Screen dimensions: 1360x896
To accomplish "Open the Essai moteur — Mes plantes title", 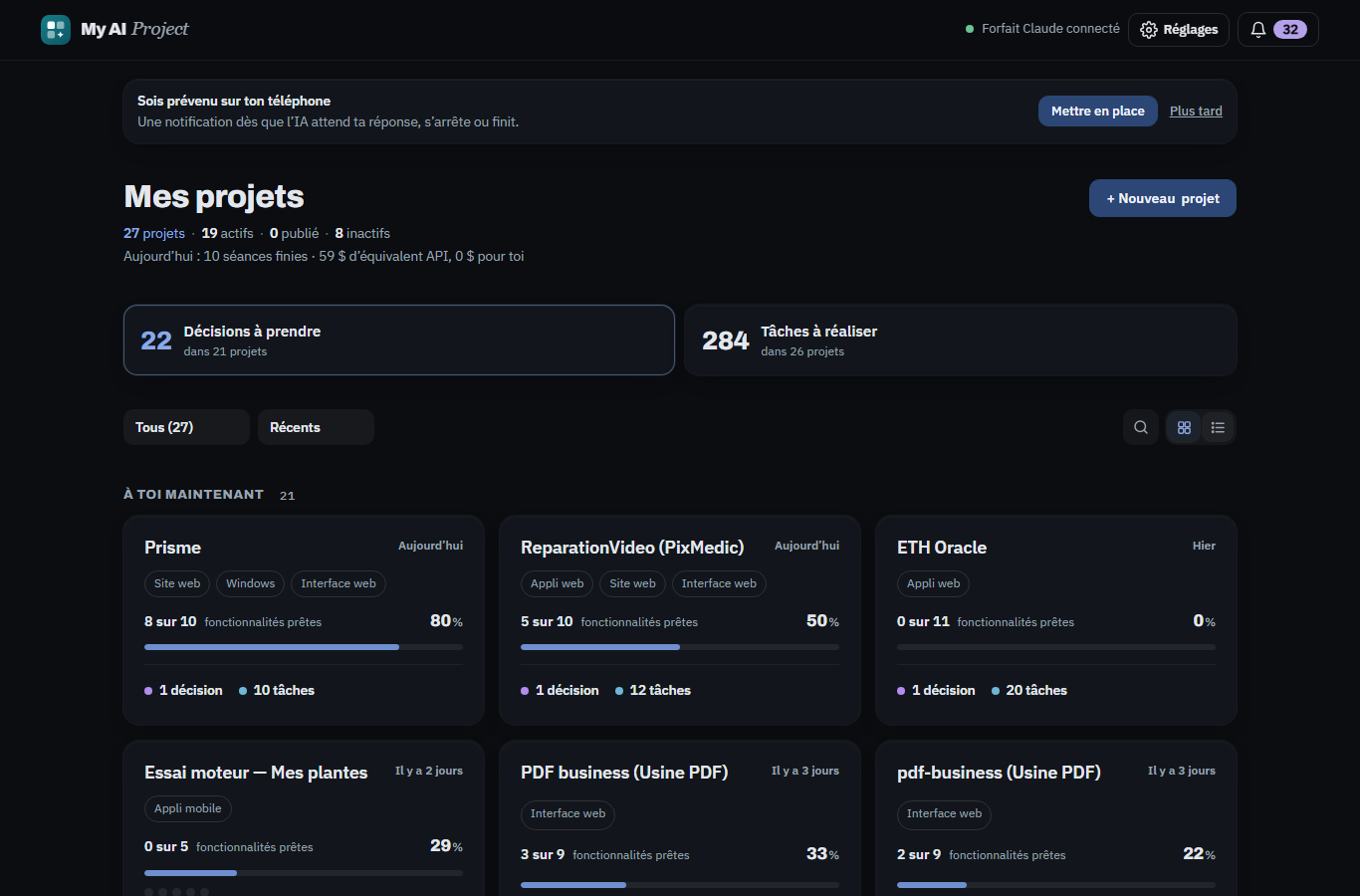I will point(256,773).
